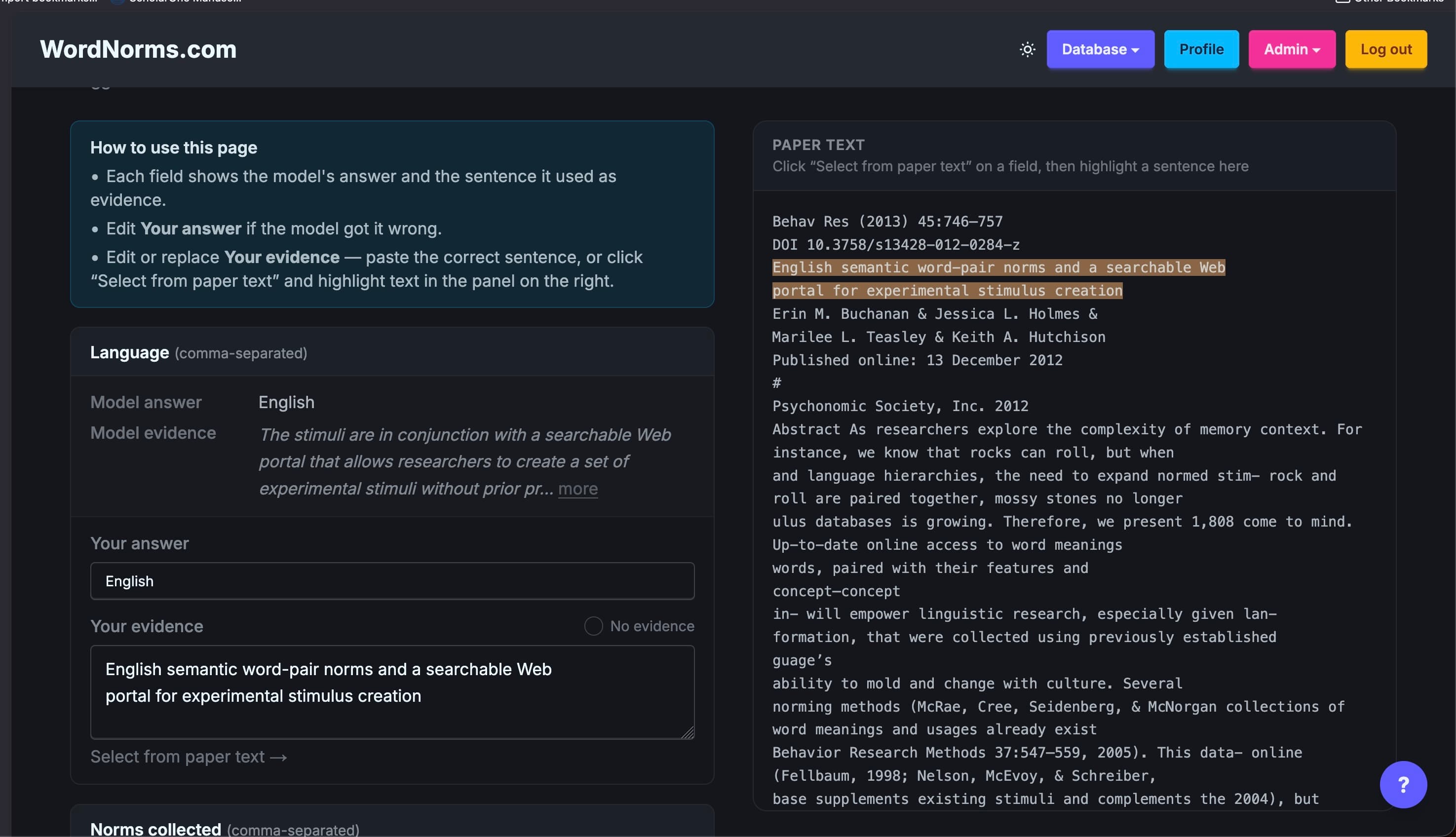Click the highlighted line portal for experimental stimulus creation
The height and width of the screenshot is (837, 1456).
(x=947, y=290)
